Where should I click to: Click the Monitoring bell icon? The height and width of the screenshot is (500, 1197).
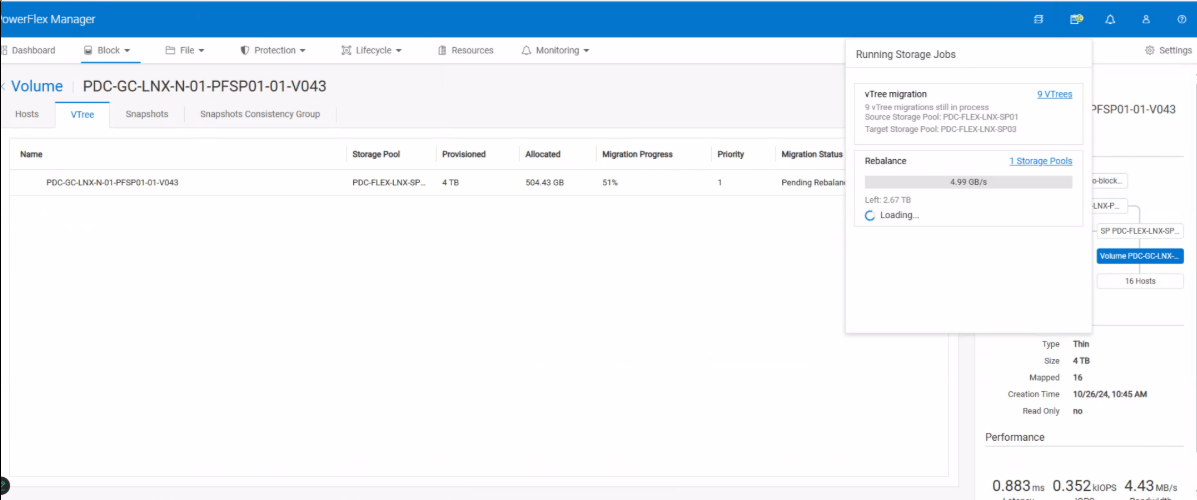pyautogui.click(x=526, y=50)
